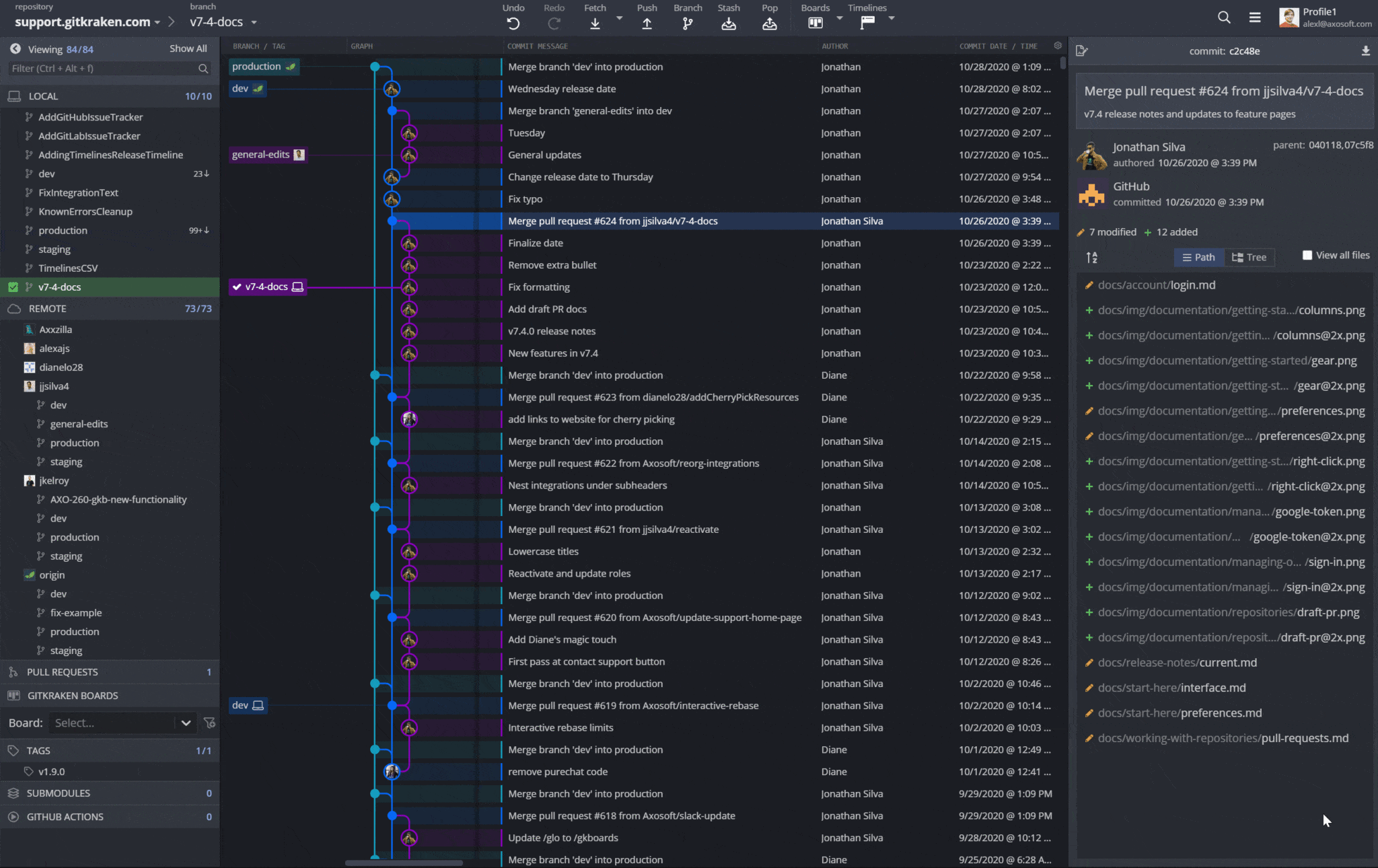
Task: Click the graph column settings gear
Action: (x=1058, y=46)
